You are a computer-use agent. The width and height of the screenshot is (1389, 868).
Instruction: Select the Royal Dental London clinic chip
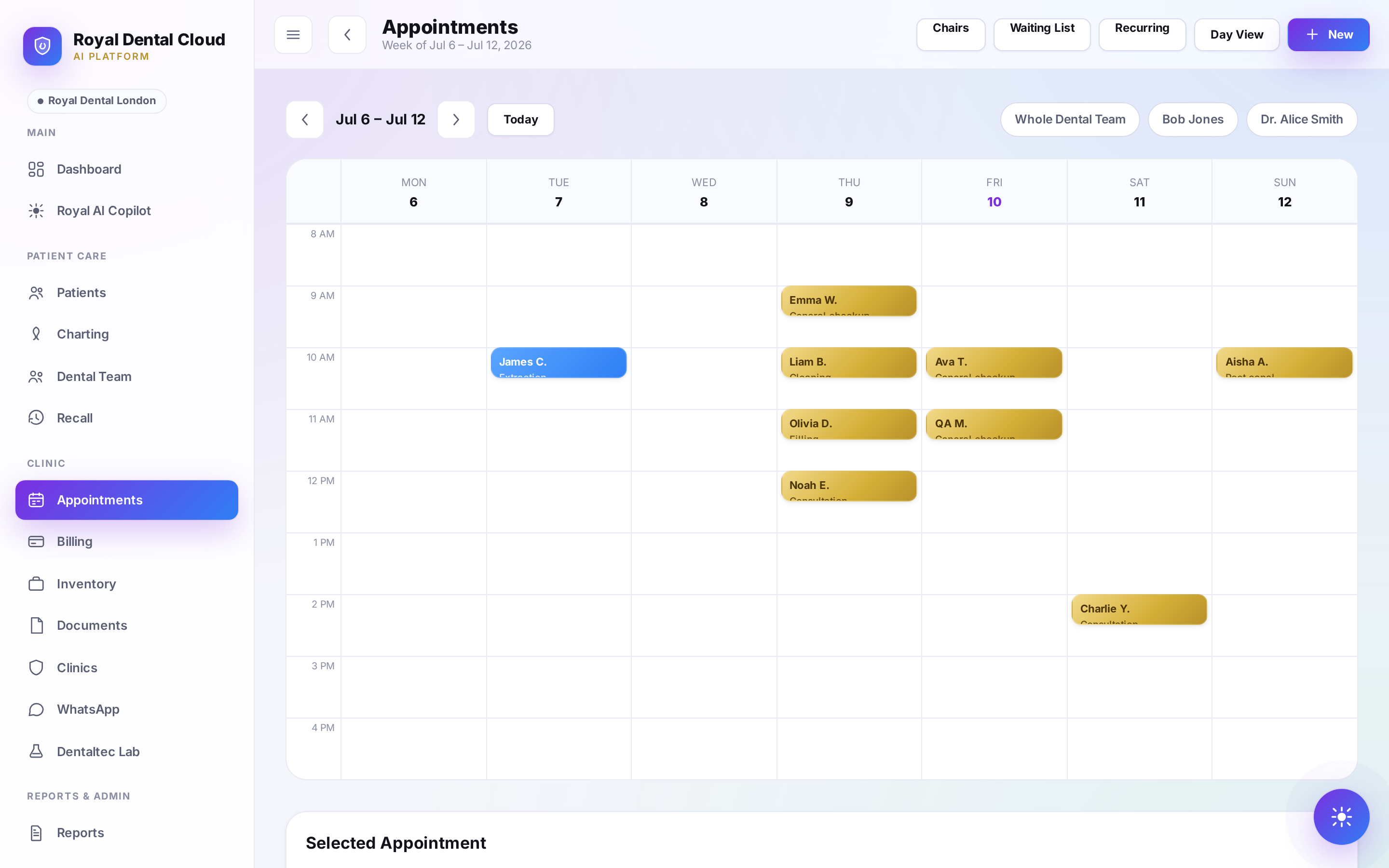[x=96, y=101]
